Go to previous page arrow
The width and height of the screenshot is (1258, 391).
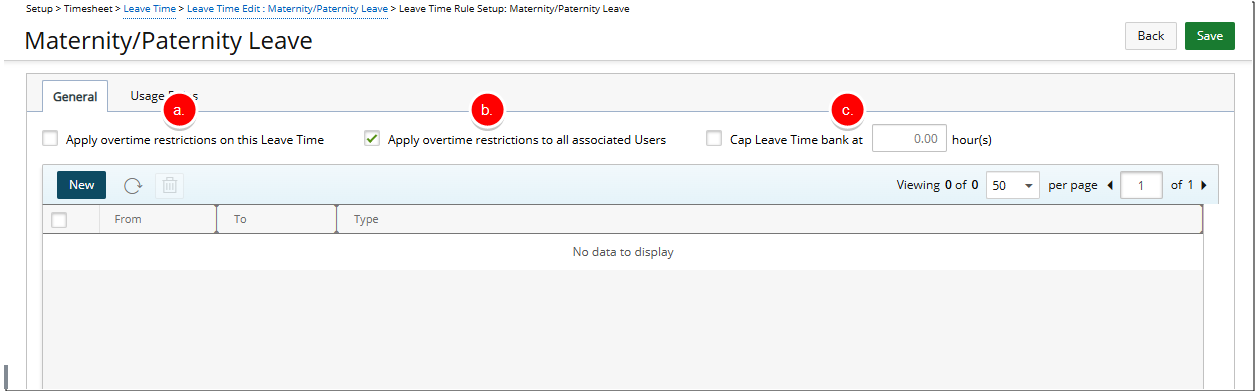[1110, 185]
